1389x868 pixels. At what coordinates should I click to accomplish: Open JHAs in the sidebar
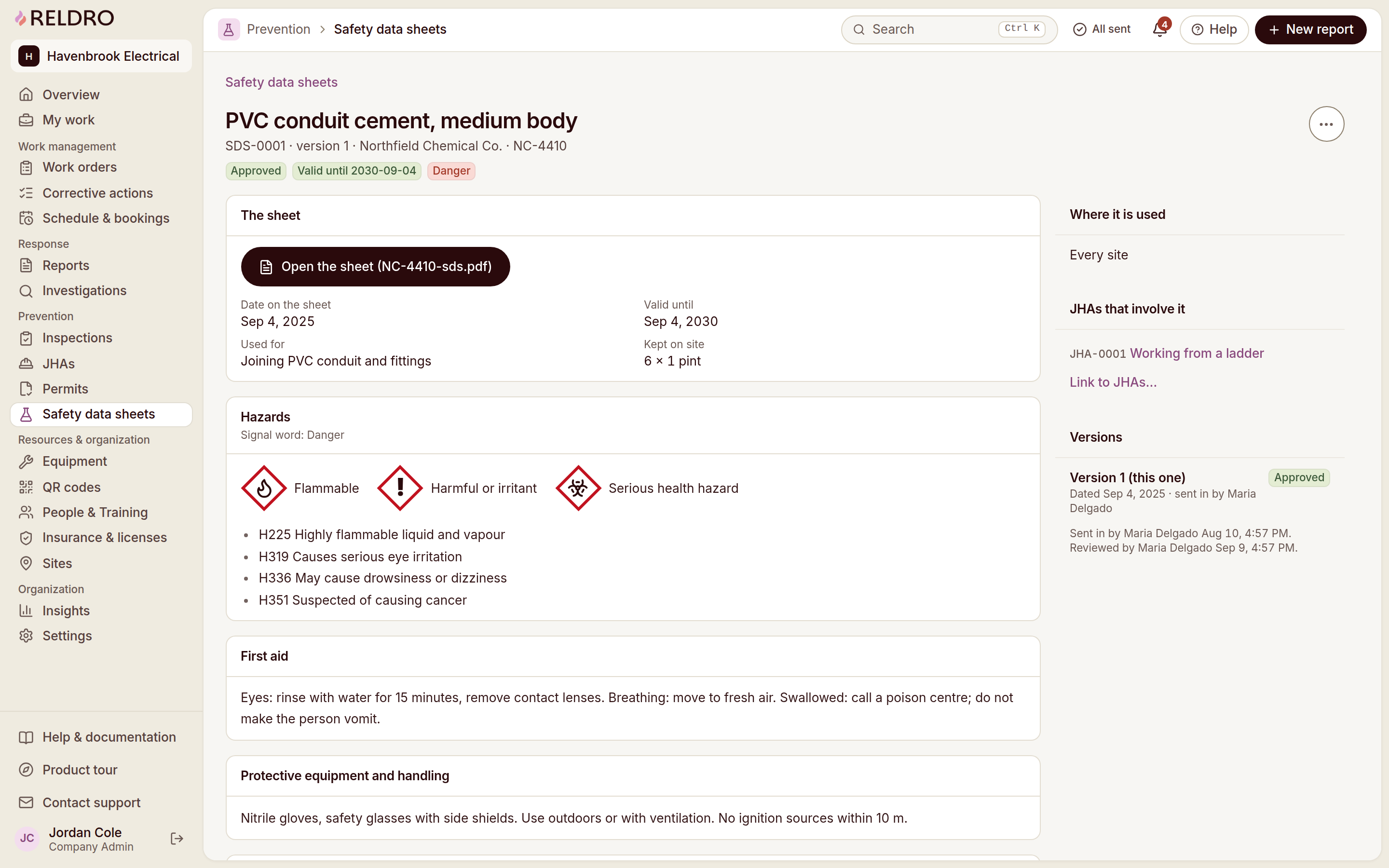101,364
